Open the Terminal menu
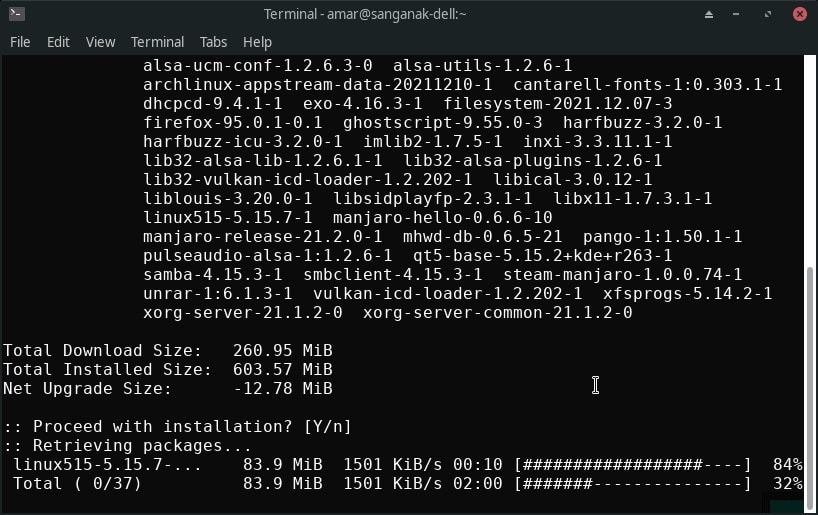Screen dimensions: 818x515 tap(157, 42)
